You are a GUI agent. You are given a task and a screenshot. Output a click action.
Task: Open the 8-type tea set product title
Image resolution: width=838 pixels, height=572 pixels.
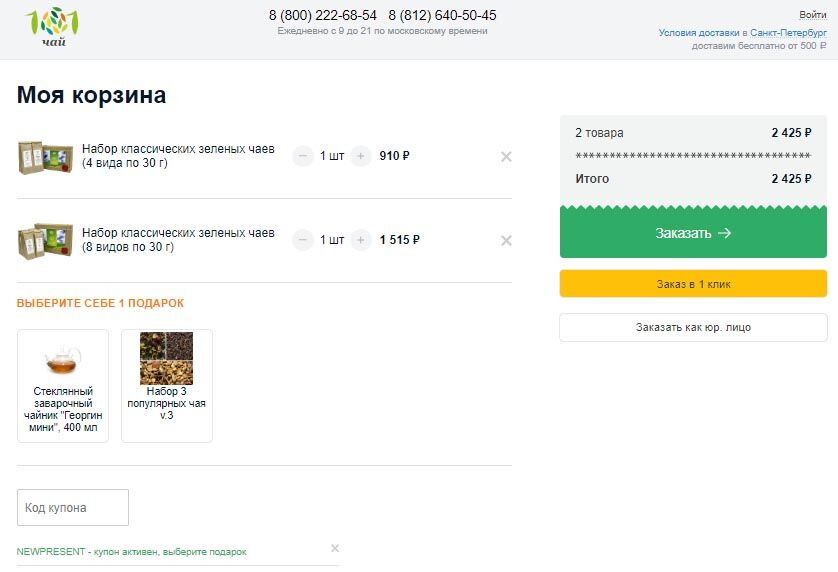point(178,240)
